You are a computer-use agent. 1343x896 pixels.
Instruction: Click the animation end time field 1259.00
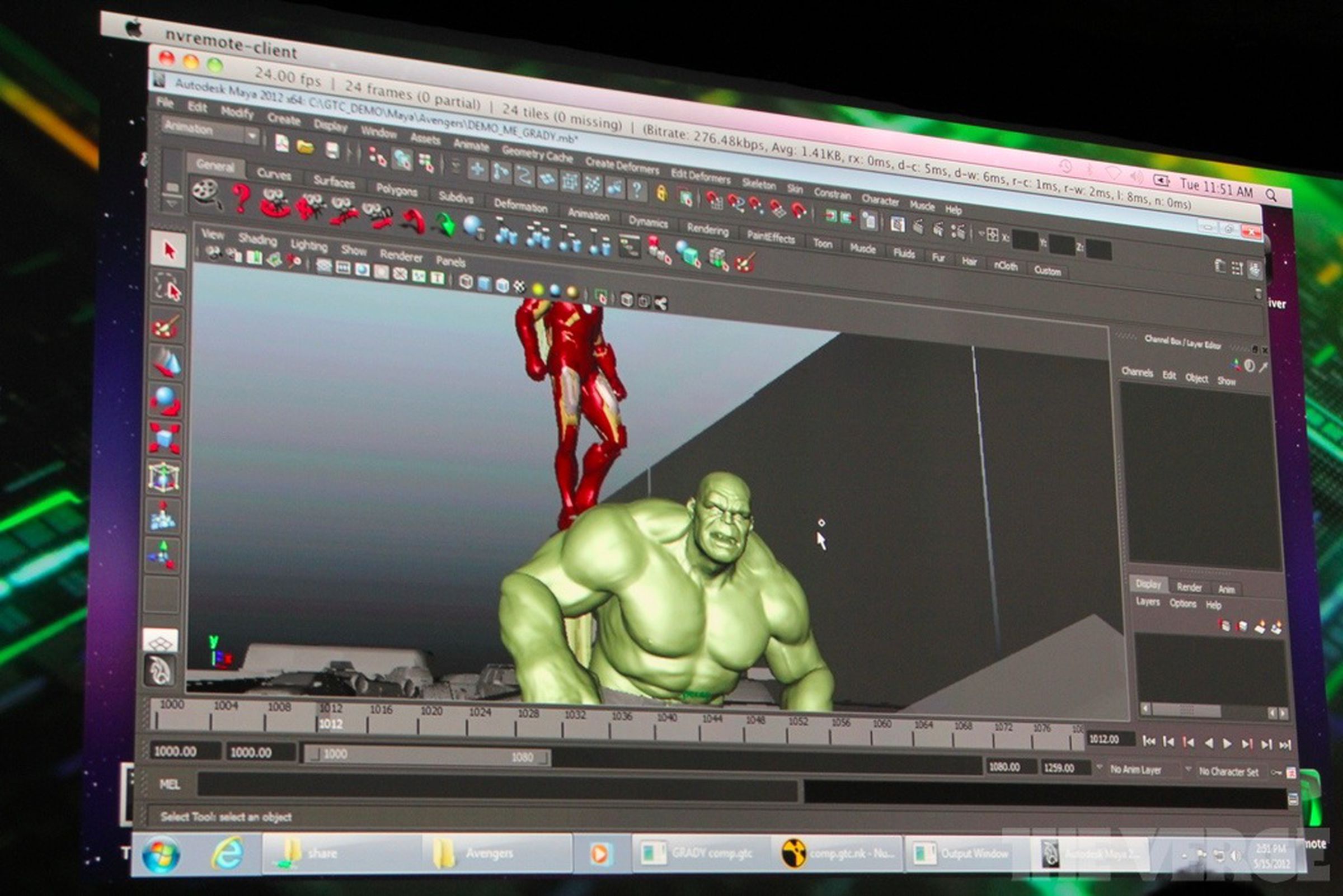[x=1064, y=768]
